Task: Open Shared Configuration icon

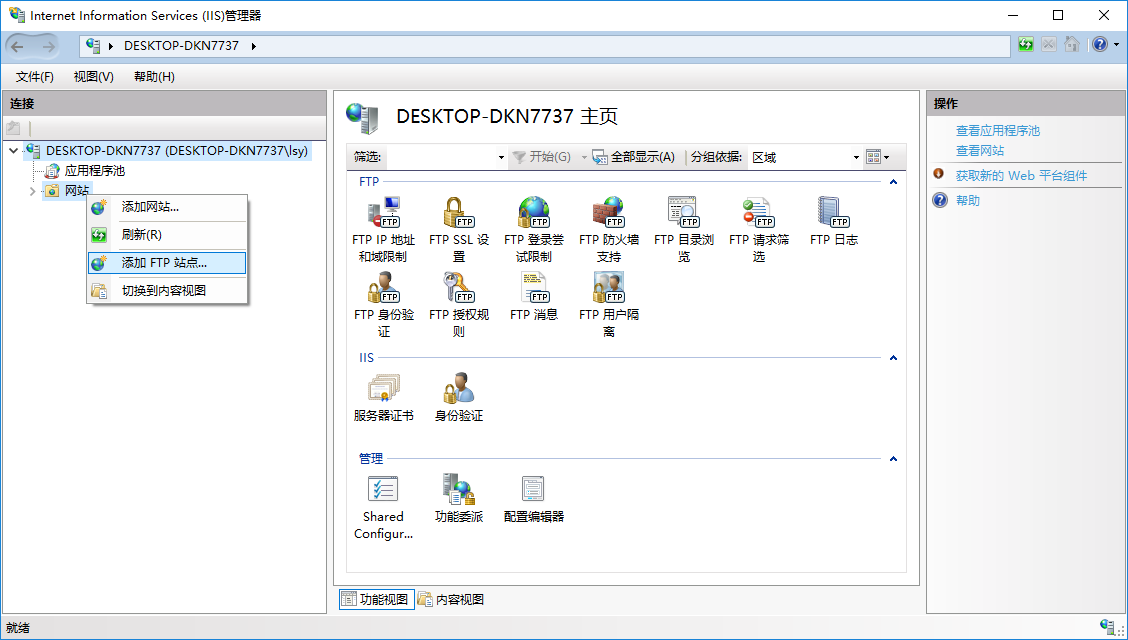Action: click(383, 507)
